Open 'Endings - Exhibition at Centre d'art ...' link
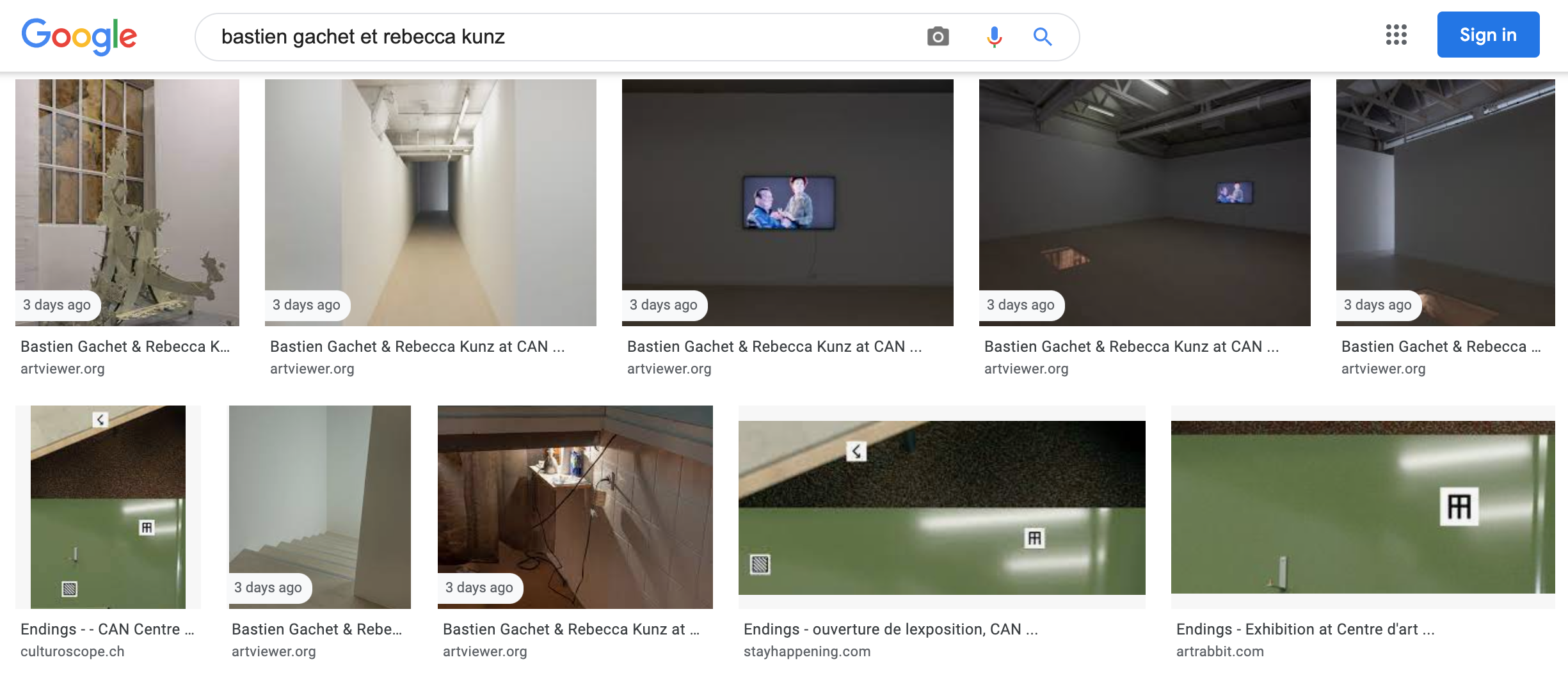This screenshot has height=678, width=1568. pyautogui.click(x=1306, y=629)
